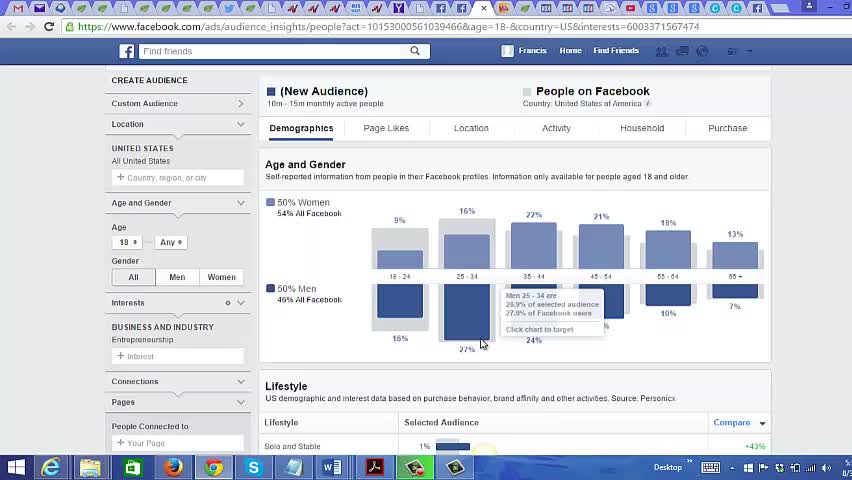
Task: Open the Activity tab
Action: coord(556,128)
